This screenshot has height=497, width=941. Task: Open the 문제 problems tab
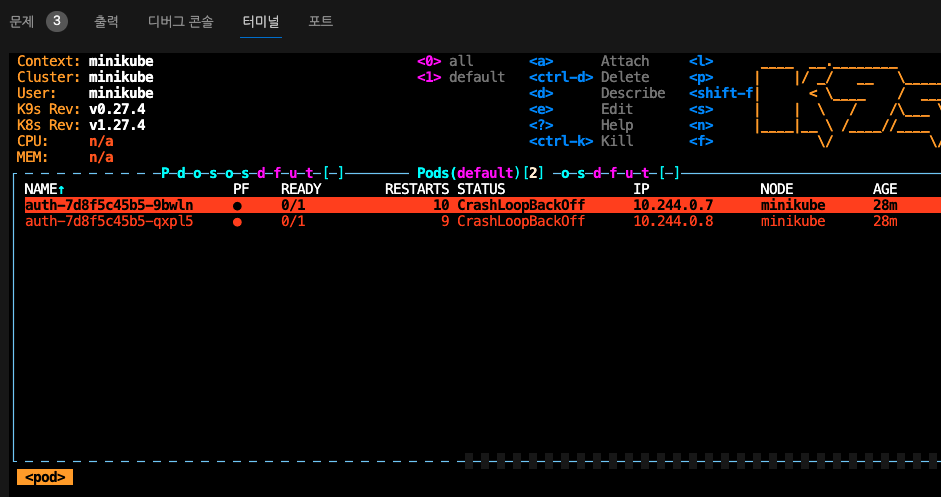click(22, 22)
